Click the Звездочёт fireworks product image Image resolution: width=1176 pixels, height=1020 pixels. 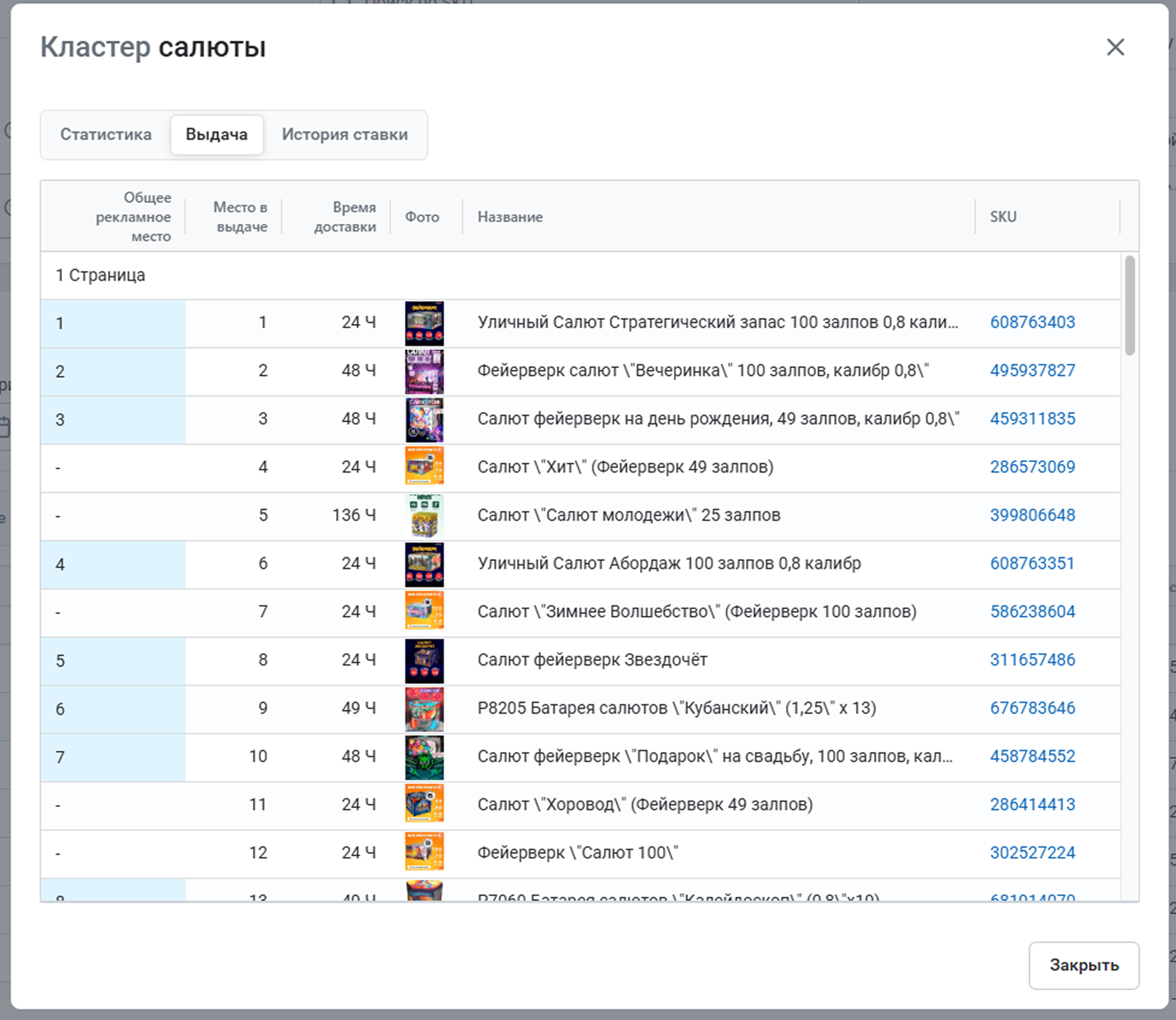(424, 661)
